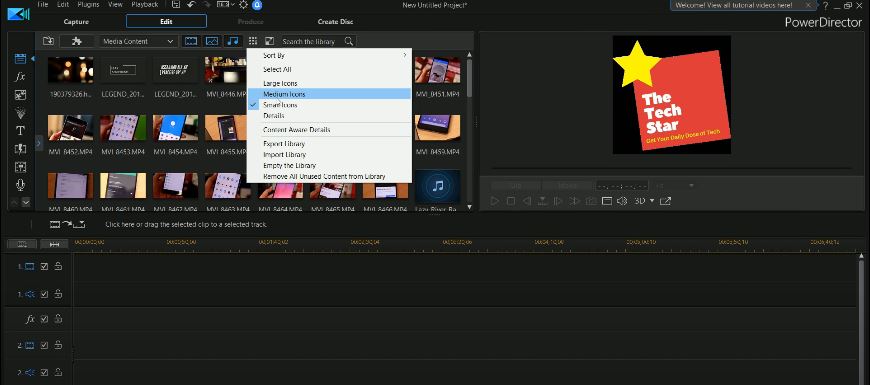
Task: Choose Details view in context menu
Action: pyautogui.click(x=330, y=115)
